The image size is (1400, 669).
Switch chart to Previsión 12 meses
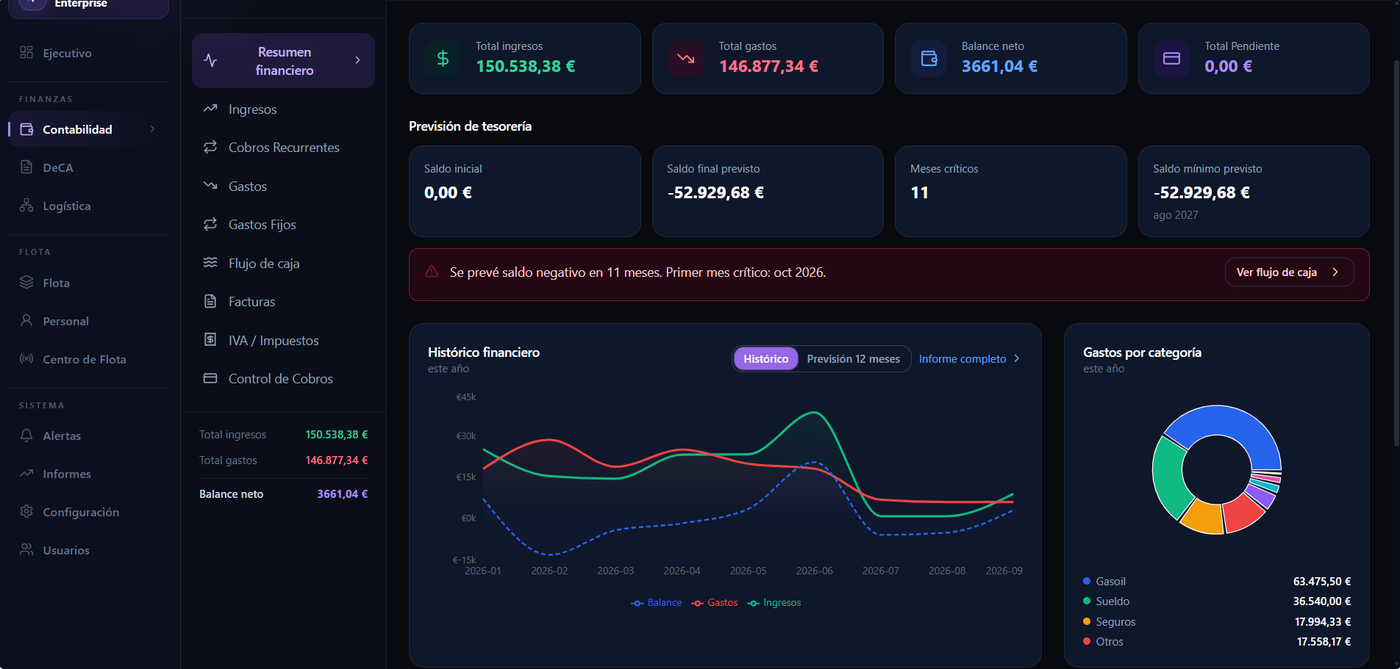pyautogui.click(x=853, y=359)
